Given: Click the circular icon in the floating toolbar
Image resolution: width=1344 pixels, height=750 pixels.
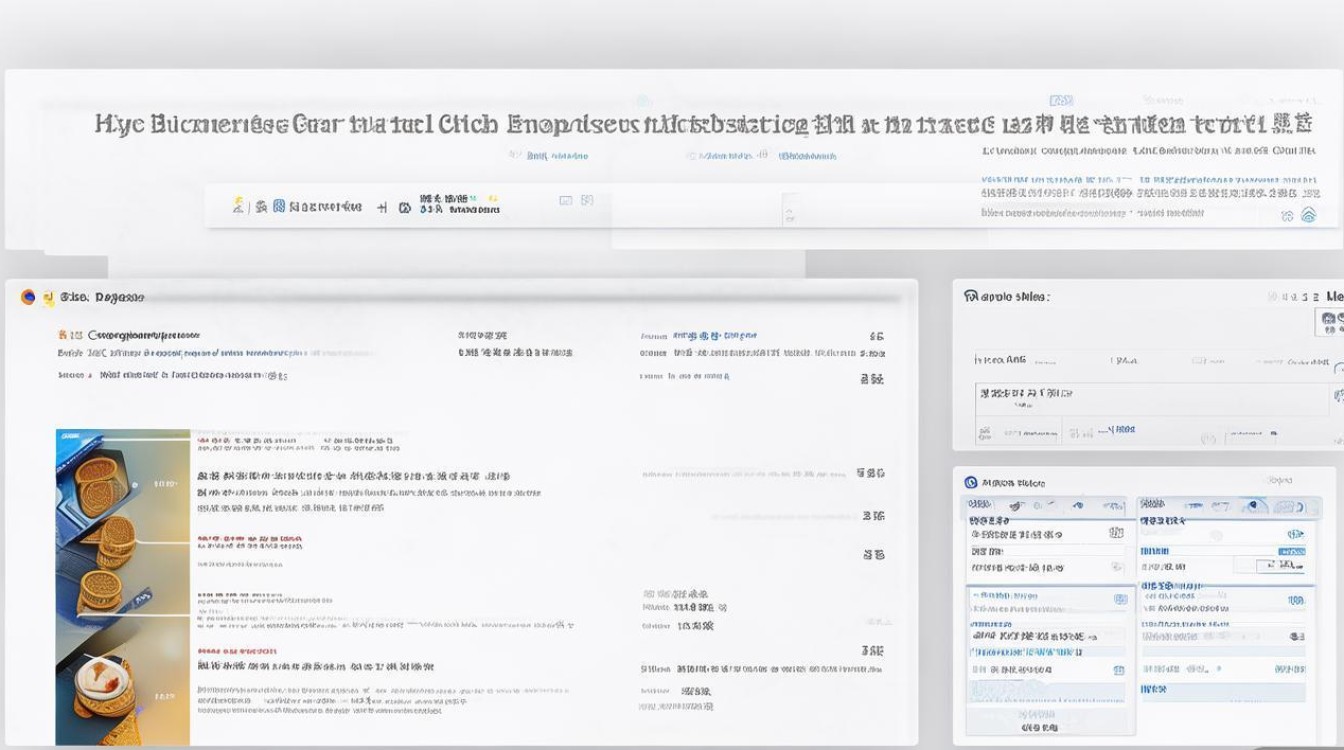Looking at the screenshot, I should click(404, 207).
